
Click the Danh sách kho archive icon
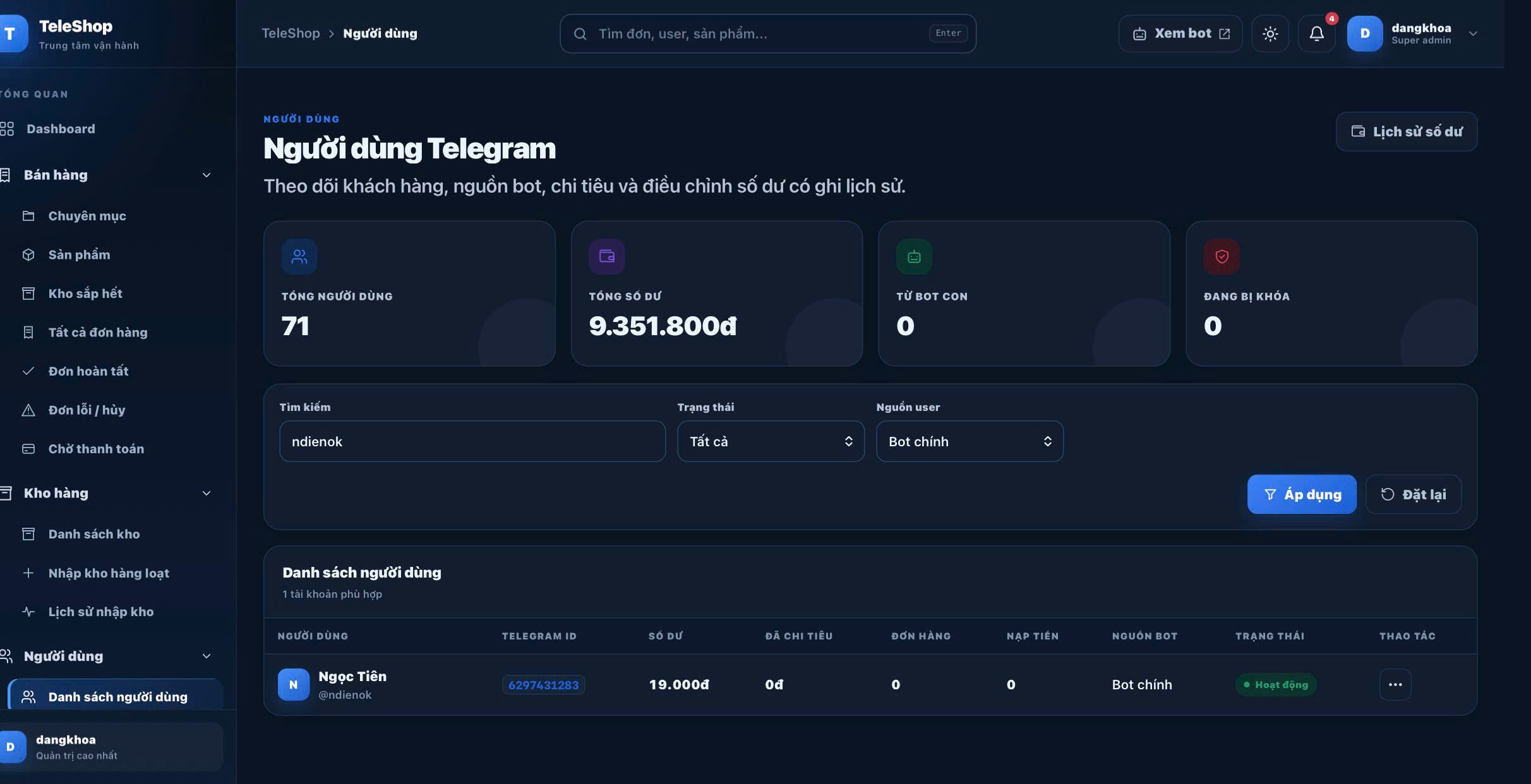click(28, 534)
